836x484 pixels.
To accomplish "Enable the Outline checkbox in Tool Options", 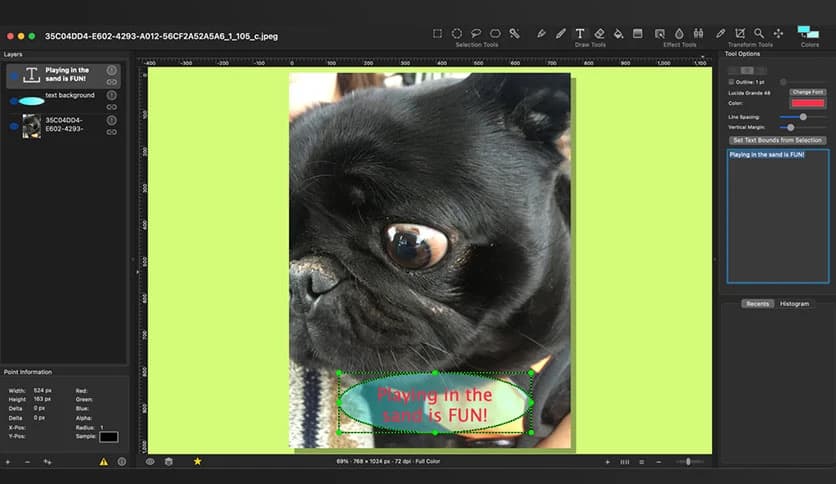I will coord(731,81).
